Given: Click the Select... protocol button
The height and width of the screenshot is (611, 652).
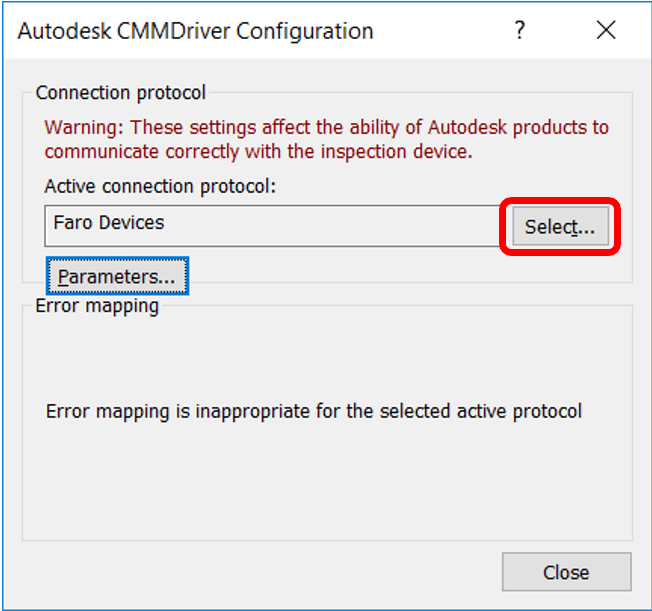Looking at the screenshot, I should pos(560,227).
